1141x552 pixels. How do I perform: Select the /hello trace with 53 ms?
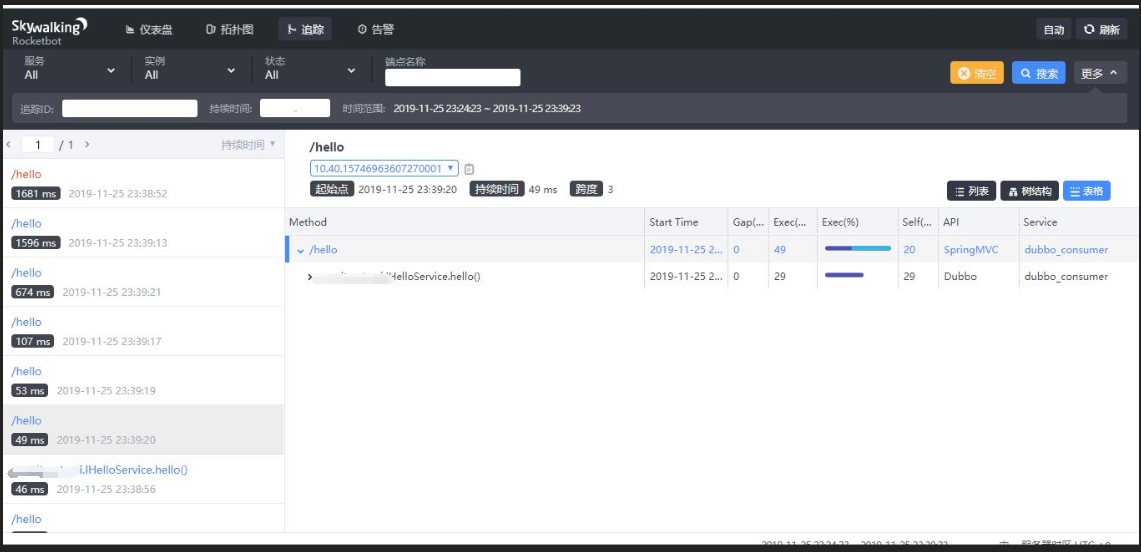click(x=143, y=380)
